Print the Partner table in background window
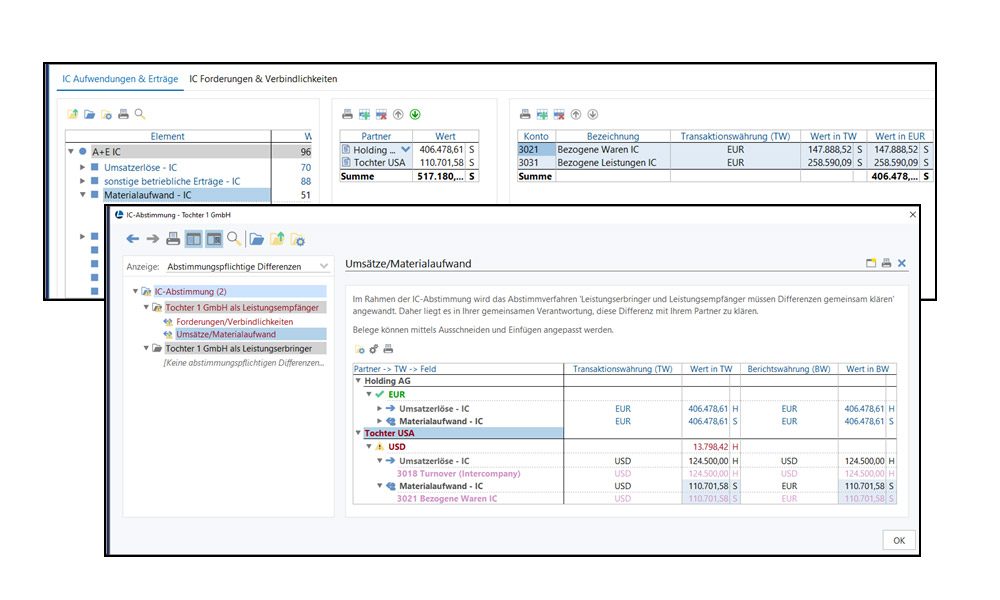 coord(348,115)
